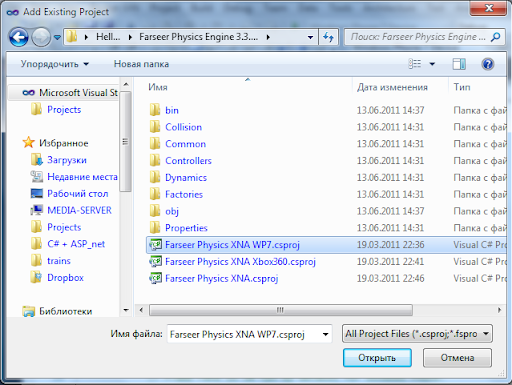Screen dimensions: 512x385
Task: Expand chevron after Farseer Physics Engine breadcrumb
Action: coord(268,37)
